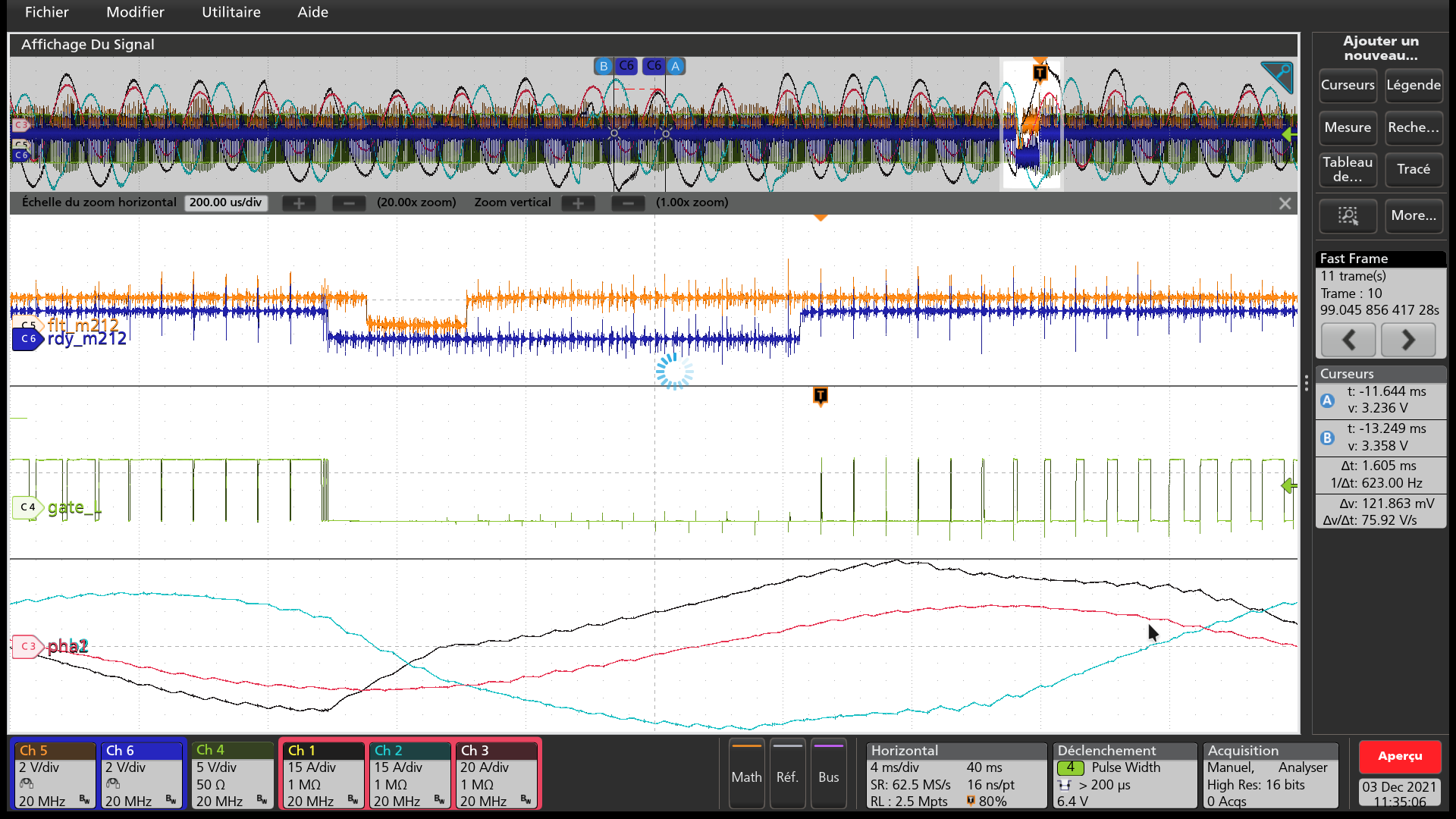Select the C4 gate_L waveform handle
Image resolution: width=1456 pixels, height=819 pixels.
[x=28, y=507]
